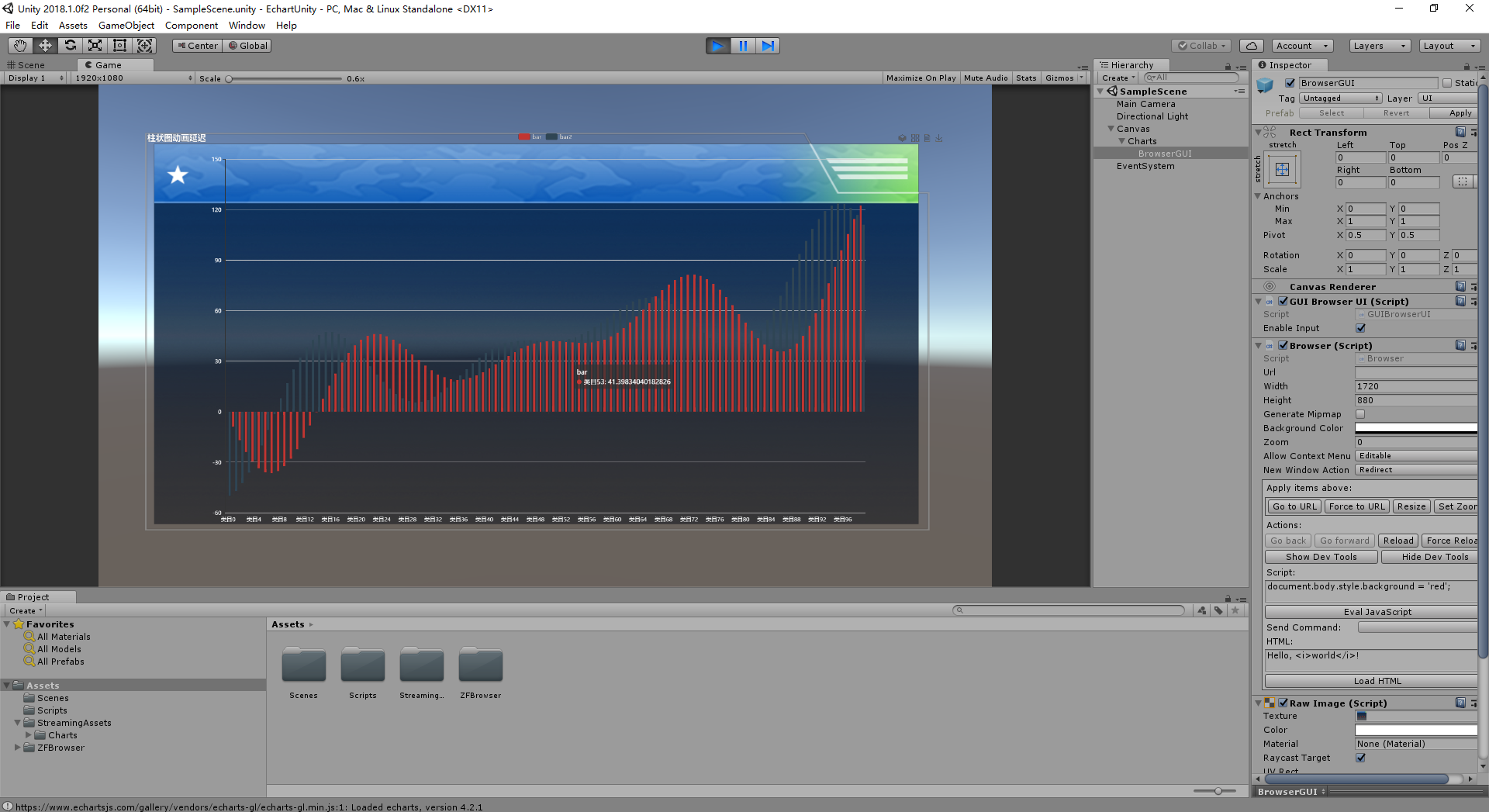Select the Hand pan tool in toolbar
Viewport: 1489px width, 812px height.
[19, 46]
